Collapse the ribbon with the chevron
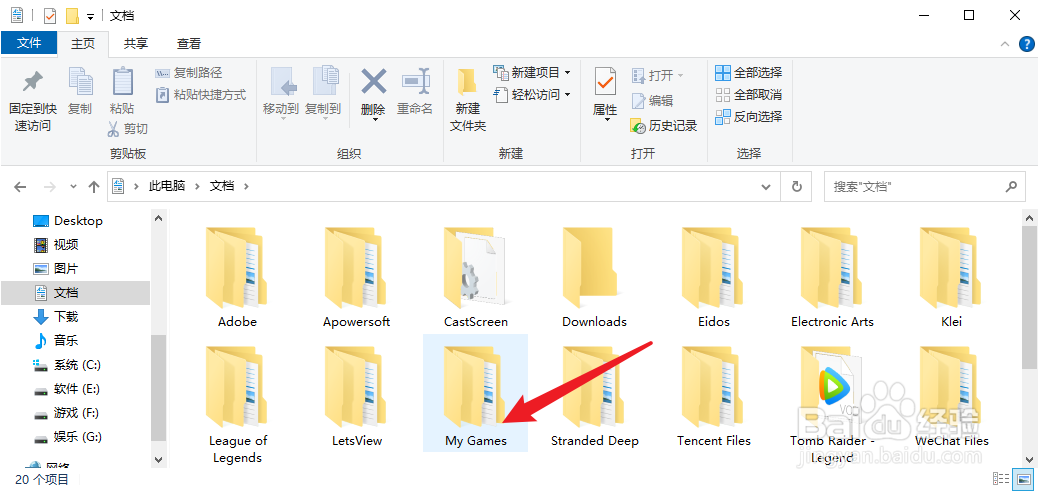Viewport: 1039px width, 492px height. click(1005, 44)
